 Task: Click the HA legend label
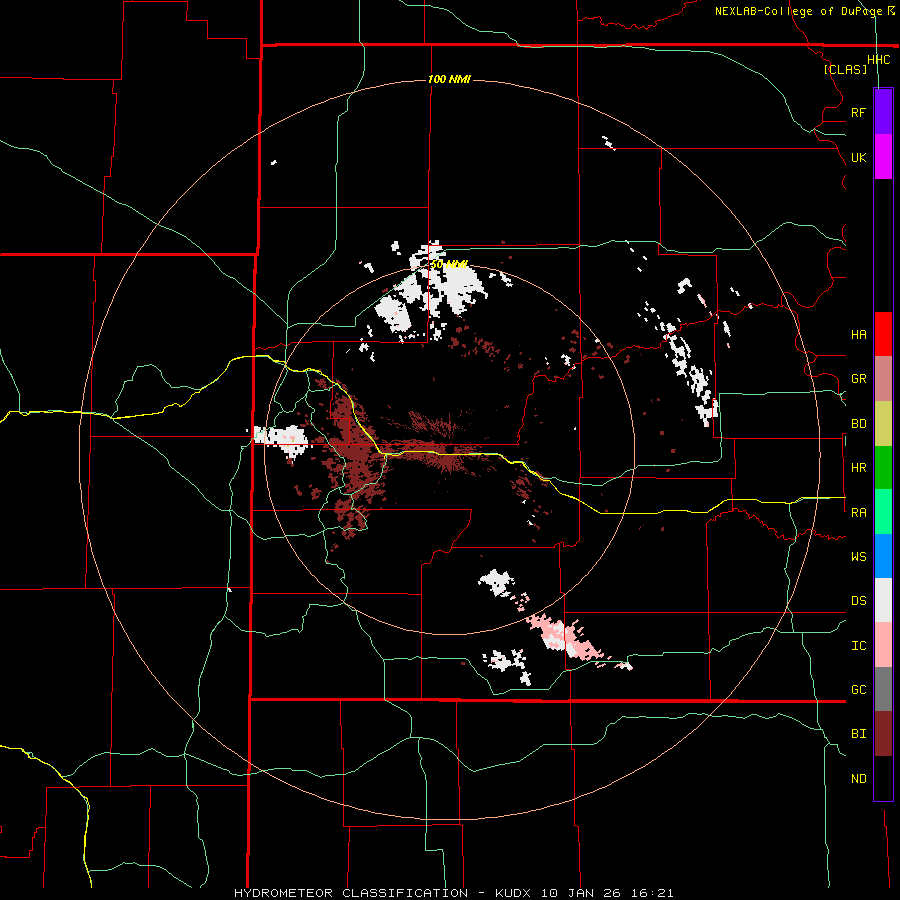click(x=859, y=335)
